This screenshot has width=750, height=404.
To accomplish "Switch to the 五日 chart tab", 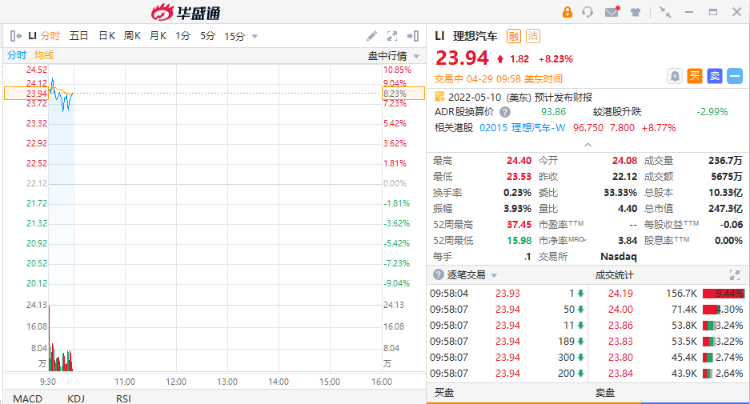I will [x=79, y=36].
